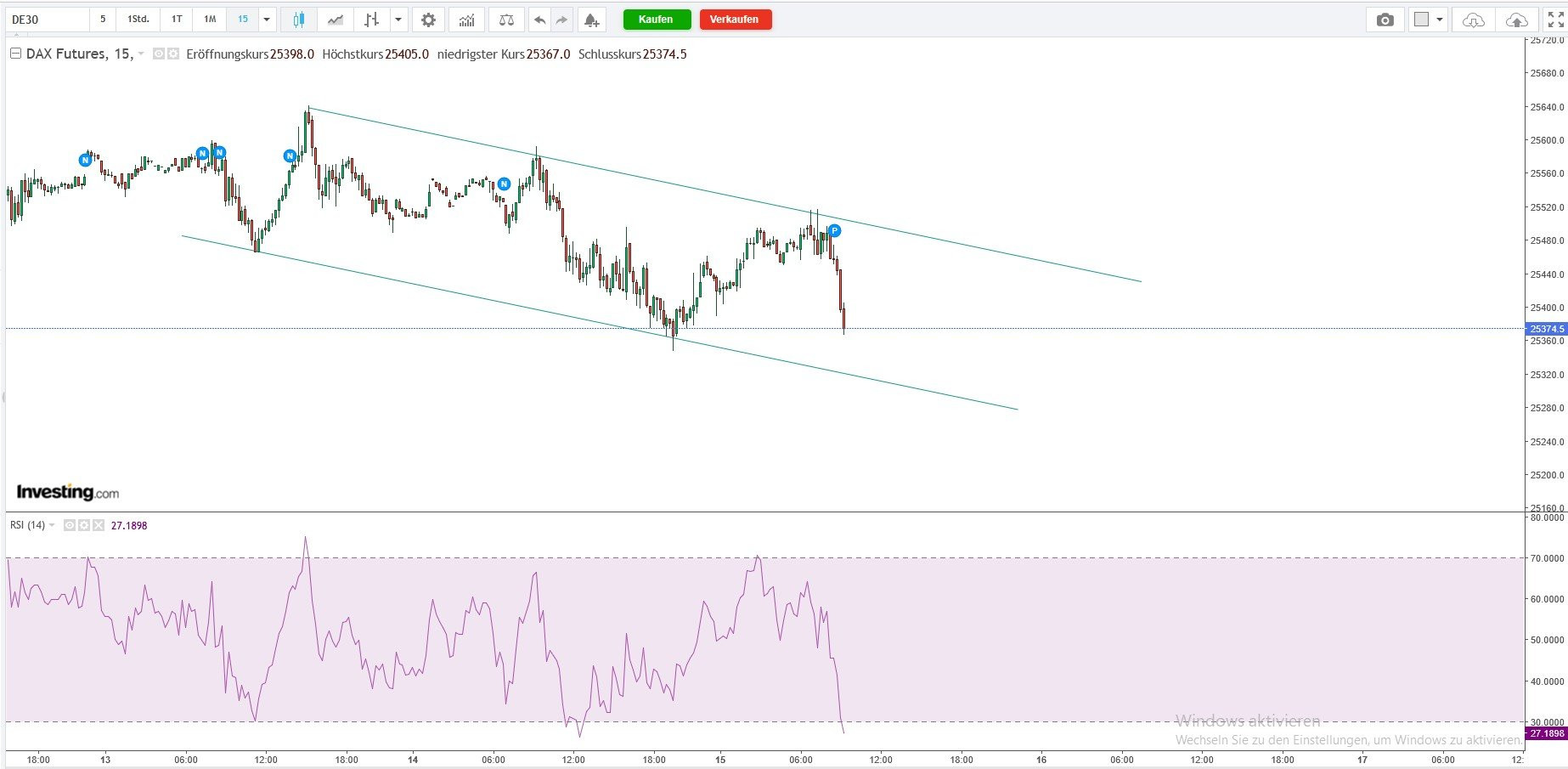Image resolution: width=1568 pixels, height=769 pixels.
Task: Open chart settings gear in toolbar
Action: coord(428,20)
